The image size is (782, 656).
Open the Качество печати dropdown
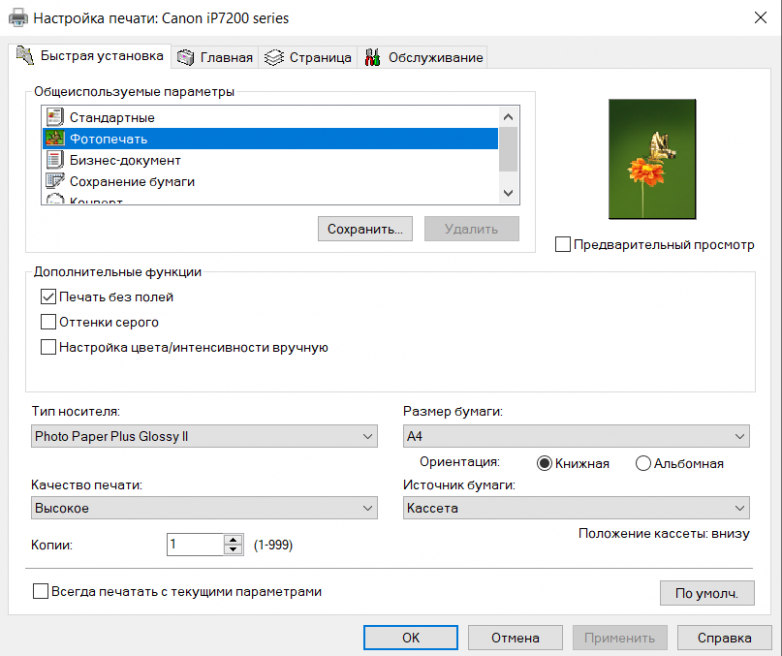coord(204,508)
